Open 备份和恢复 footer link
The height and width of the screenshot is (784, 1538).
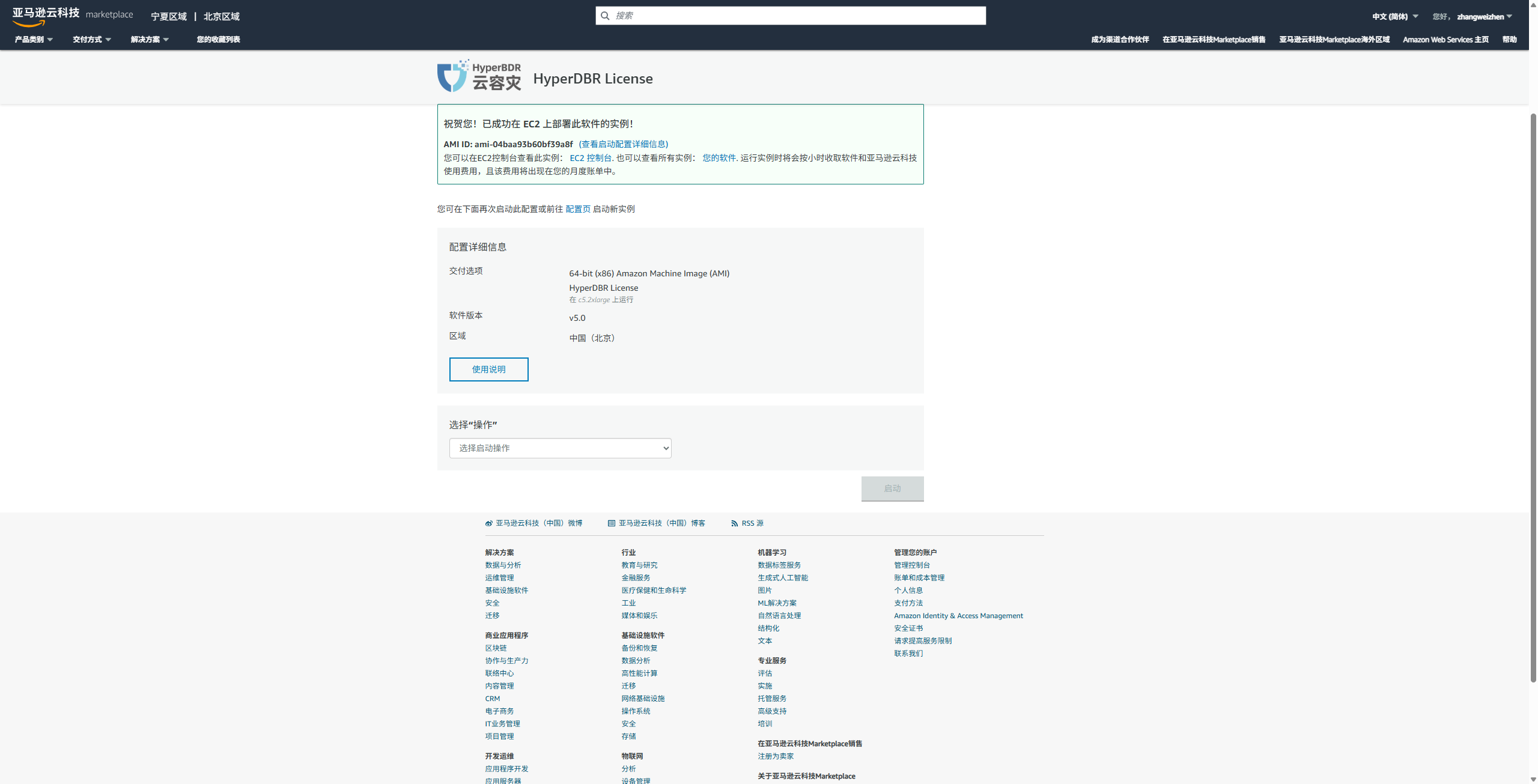pyautogui.click(x=639, y=648)
